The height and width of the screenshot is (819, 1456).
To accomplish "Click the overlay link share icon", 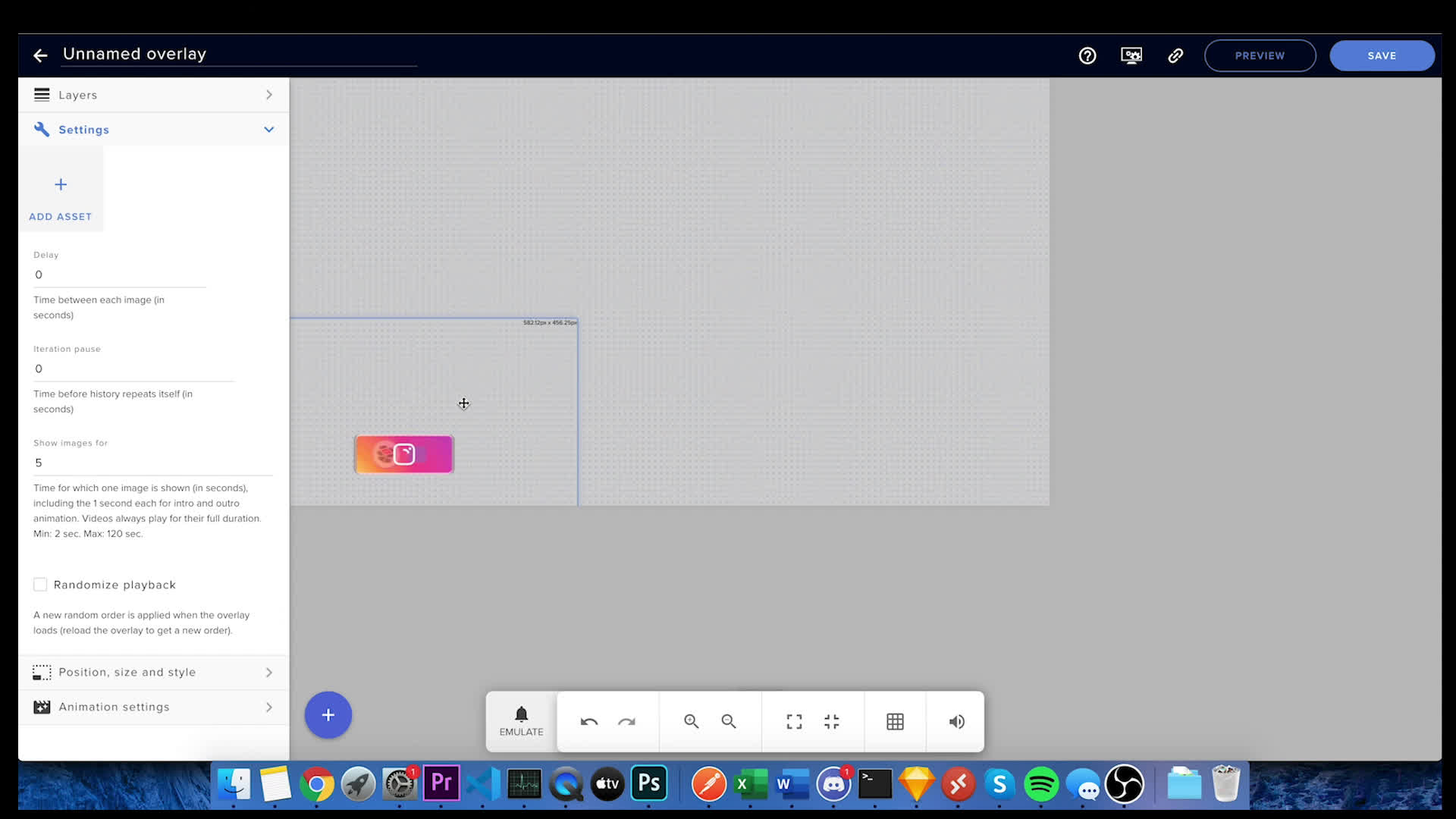I will 1175,55.
